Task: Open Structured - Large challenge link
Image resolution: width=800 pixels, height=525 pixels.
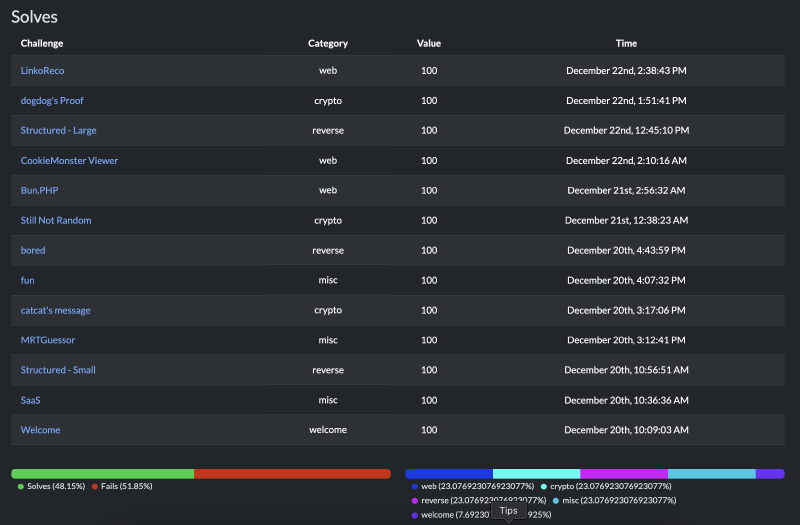Action: (58, 131)
